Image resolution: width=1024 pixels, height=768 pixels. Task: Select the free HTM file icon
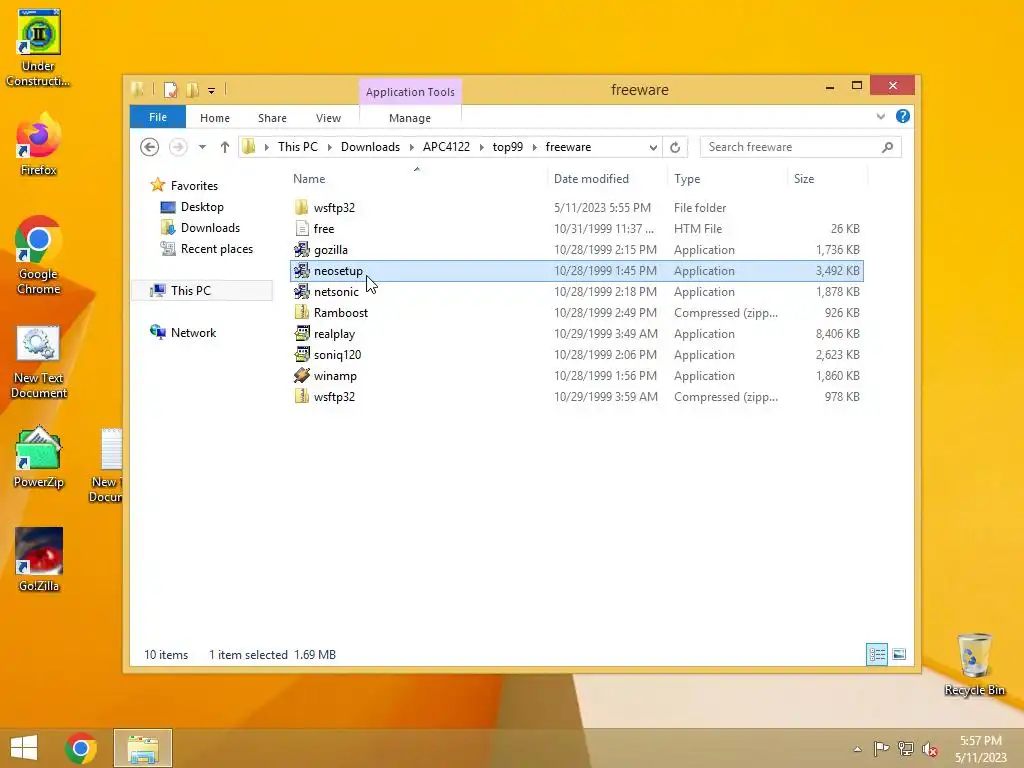click(301, 229)
